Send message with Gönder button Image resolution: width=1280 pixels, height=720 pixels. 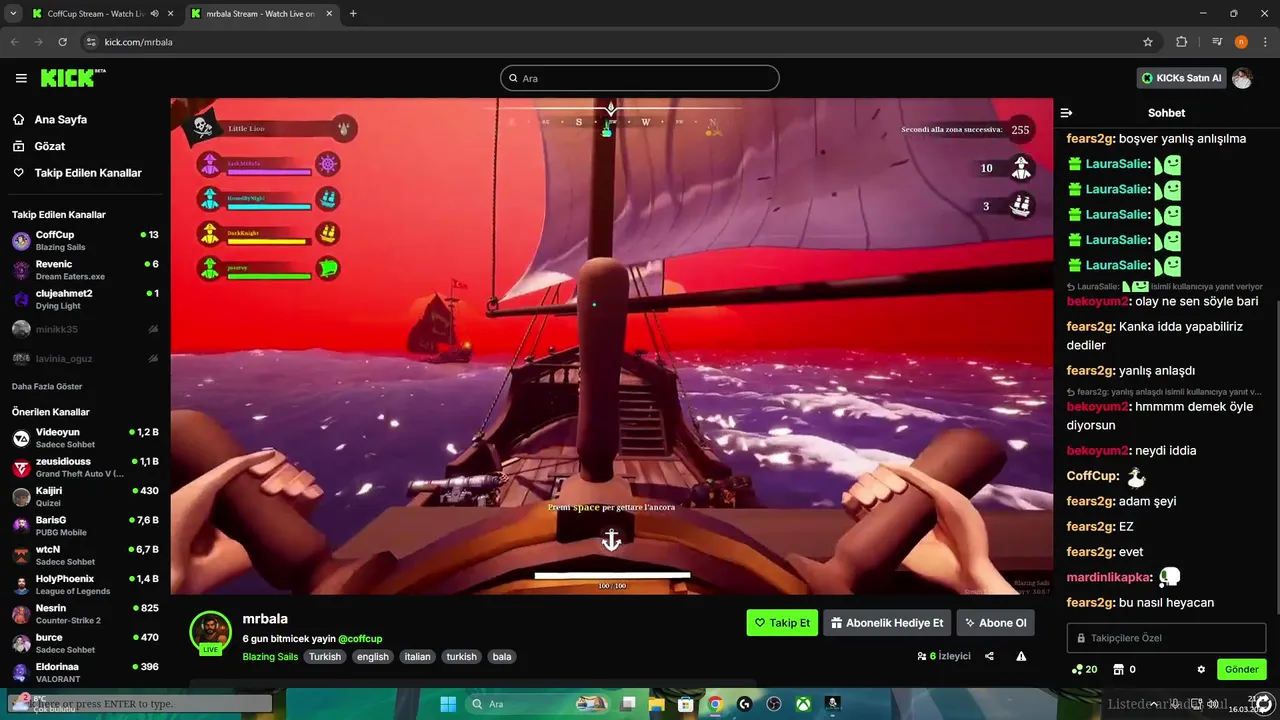(x=1241, y=669)
